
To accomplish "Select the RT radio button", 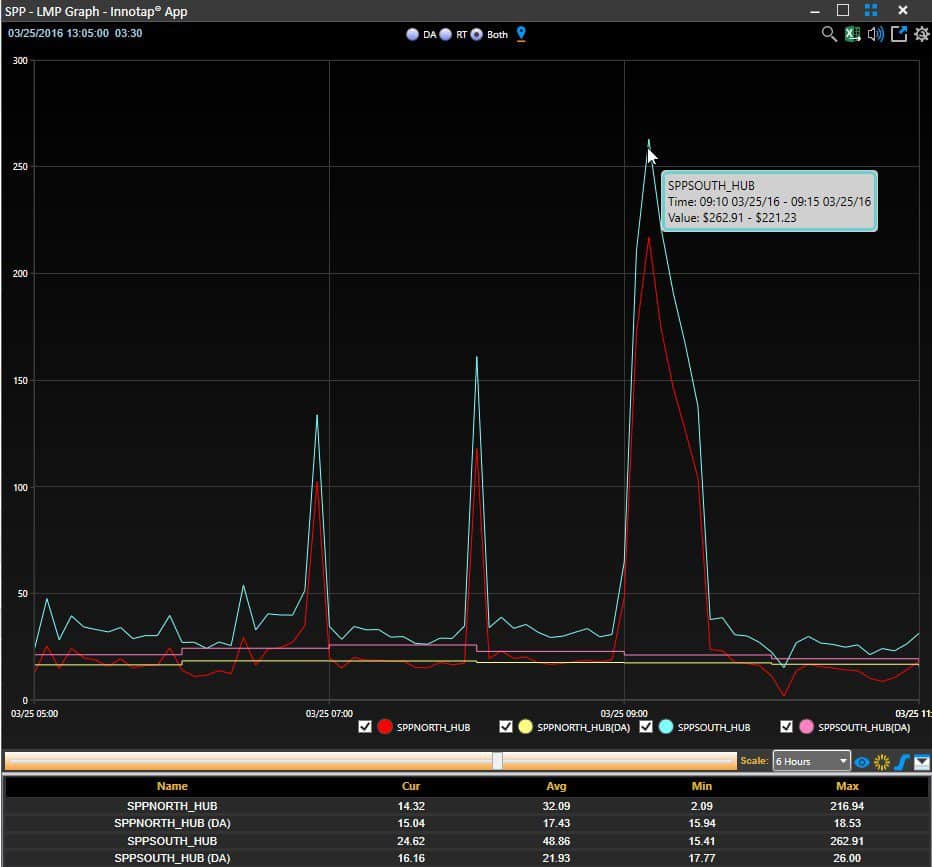I will [x=444, y=34].
